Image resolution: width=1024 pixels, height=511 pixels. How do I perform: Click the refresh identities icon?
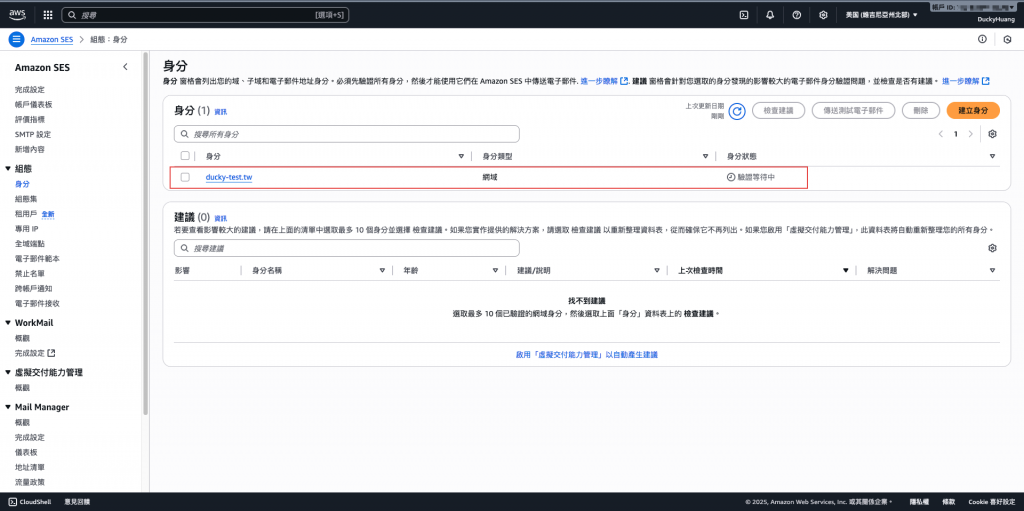coord(737,111)
